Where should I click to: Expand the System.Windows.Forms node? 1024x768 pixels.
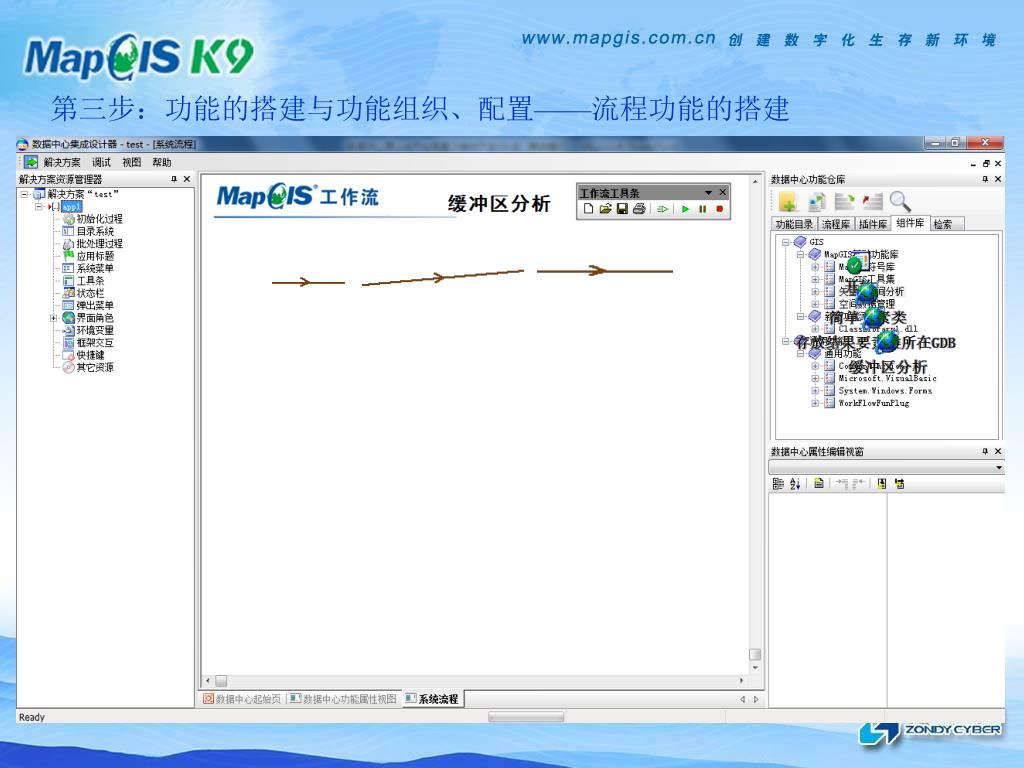tap(815, 391)
